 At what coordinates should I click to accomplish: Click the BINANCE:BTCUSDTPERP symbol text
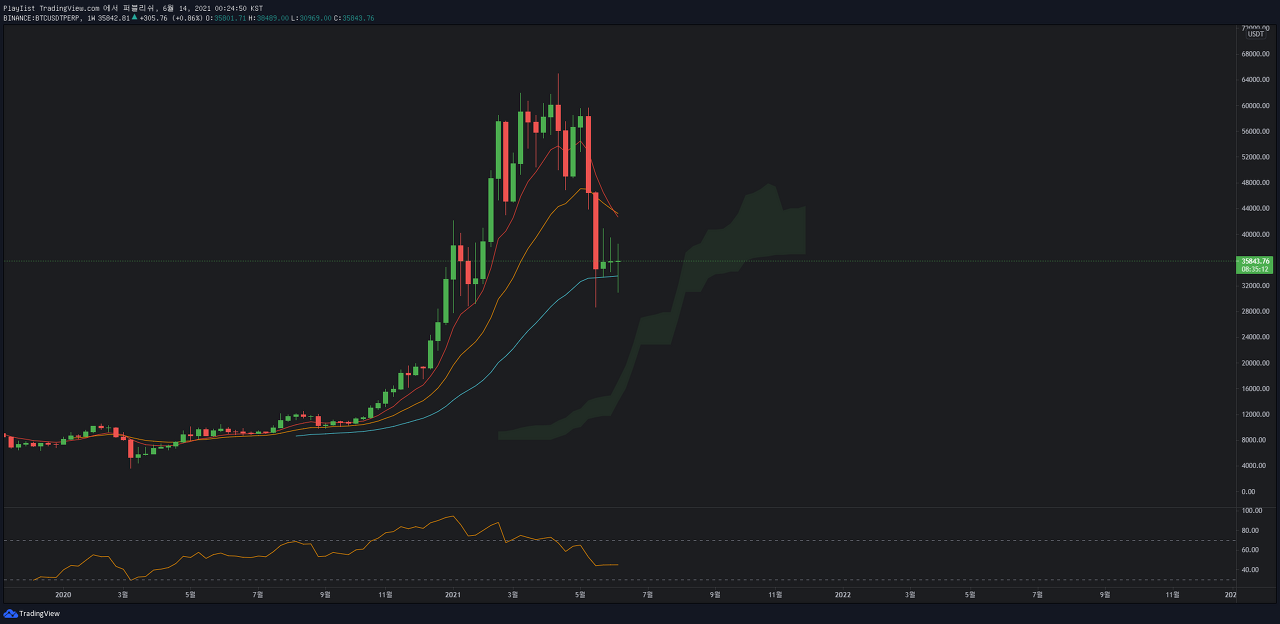tap(40, 18)
